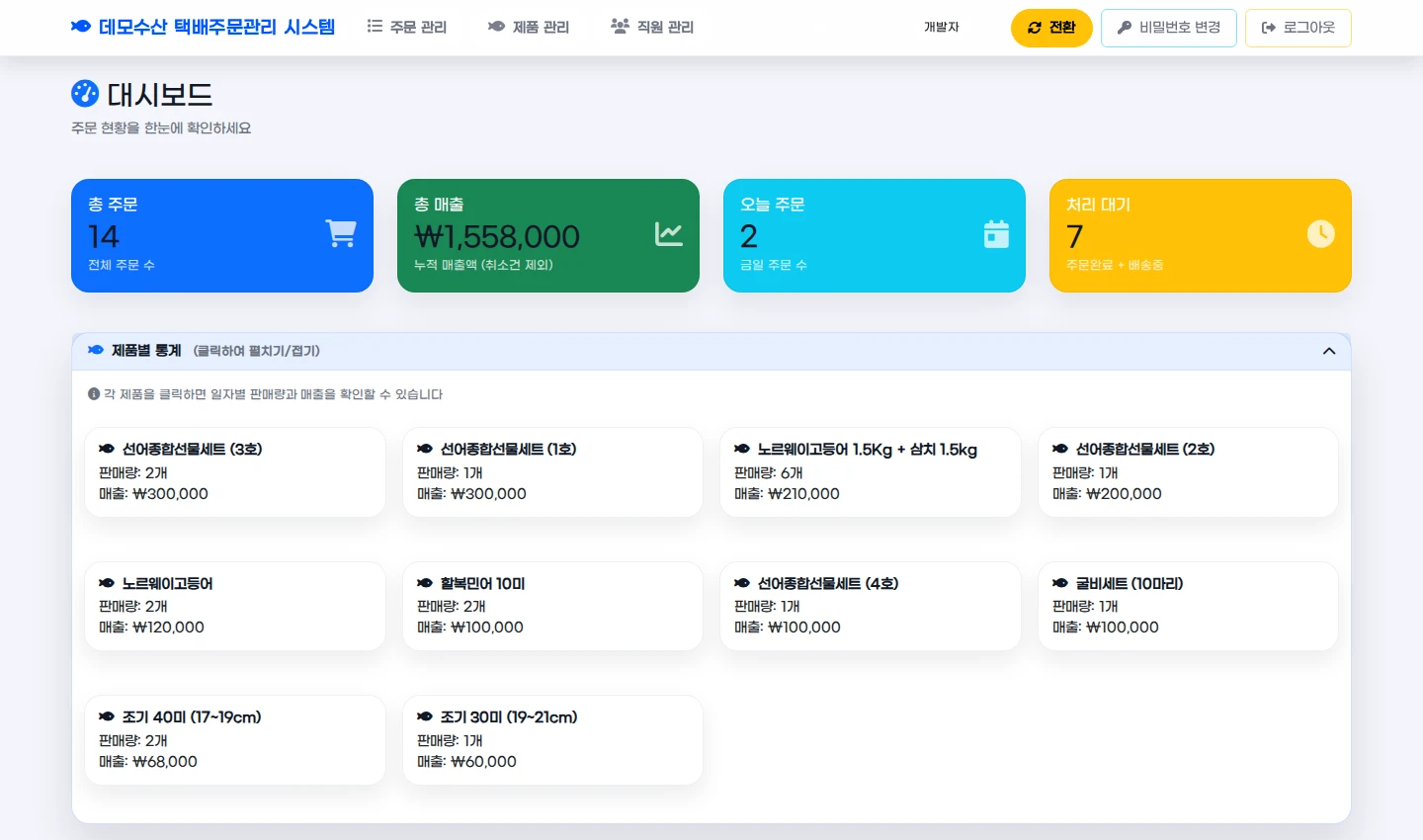1423x840 pixels.
Task: Select the 오늘 주문 card
Action: pyautogui.click(x=875, y=235)
